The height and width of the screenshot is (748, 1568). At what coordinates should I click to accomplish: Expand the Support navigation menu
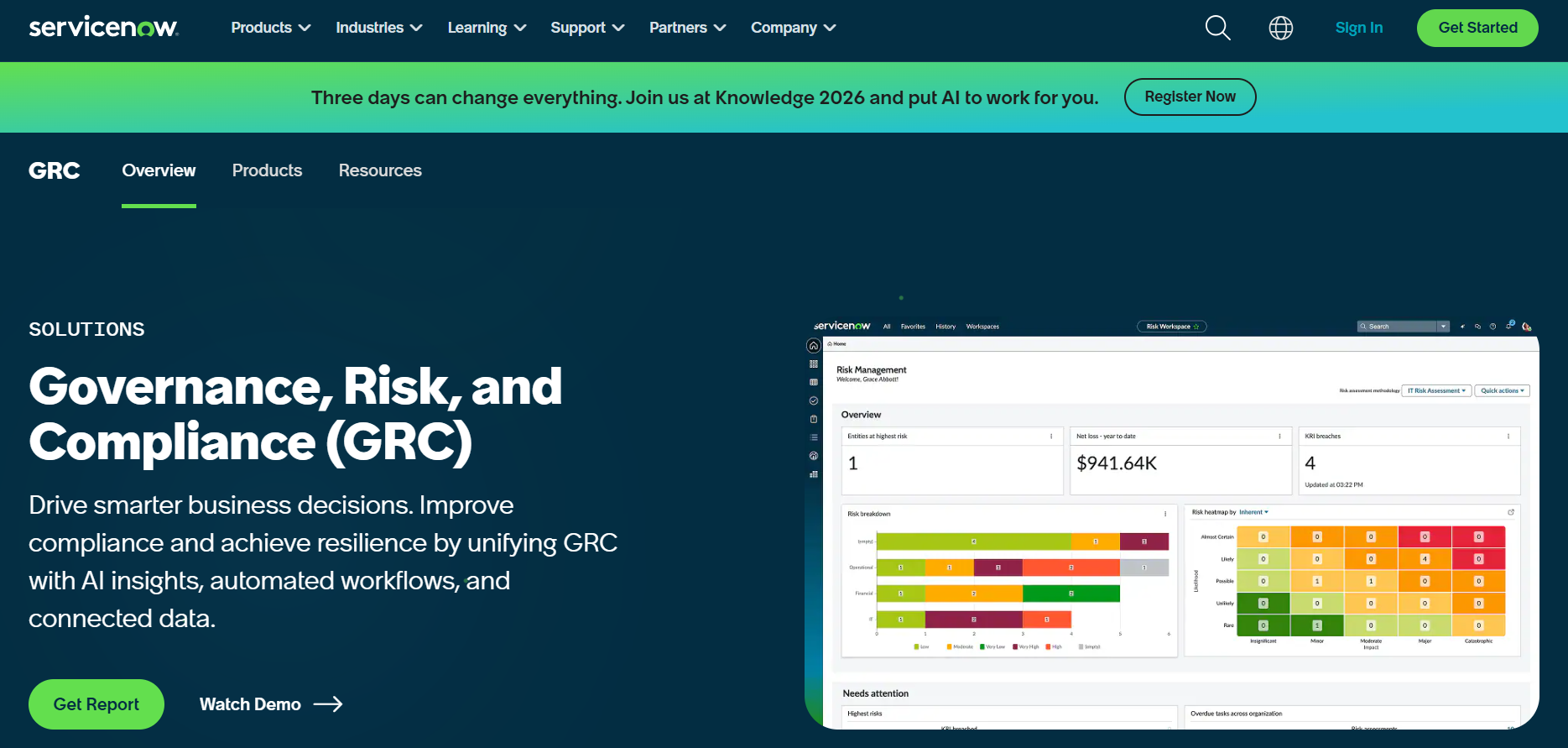coord(588,28)
